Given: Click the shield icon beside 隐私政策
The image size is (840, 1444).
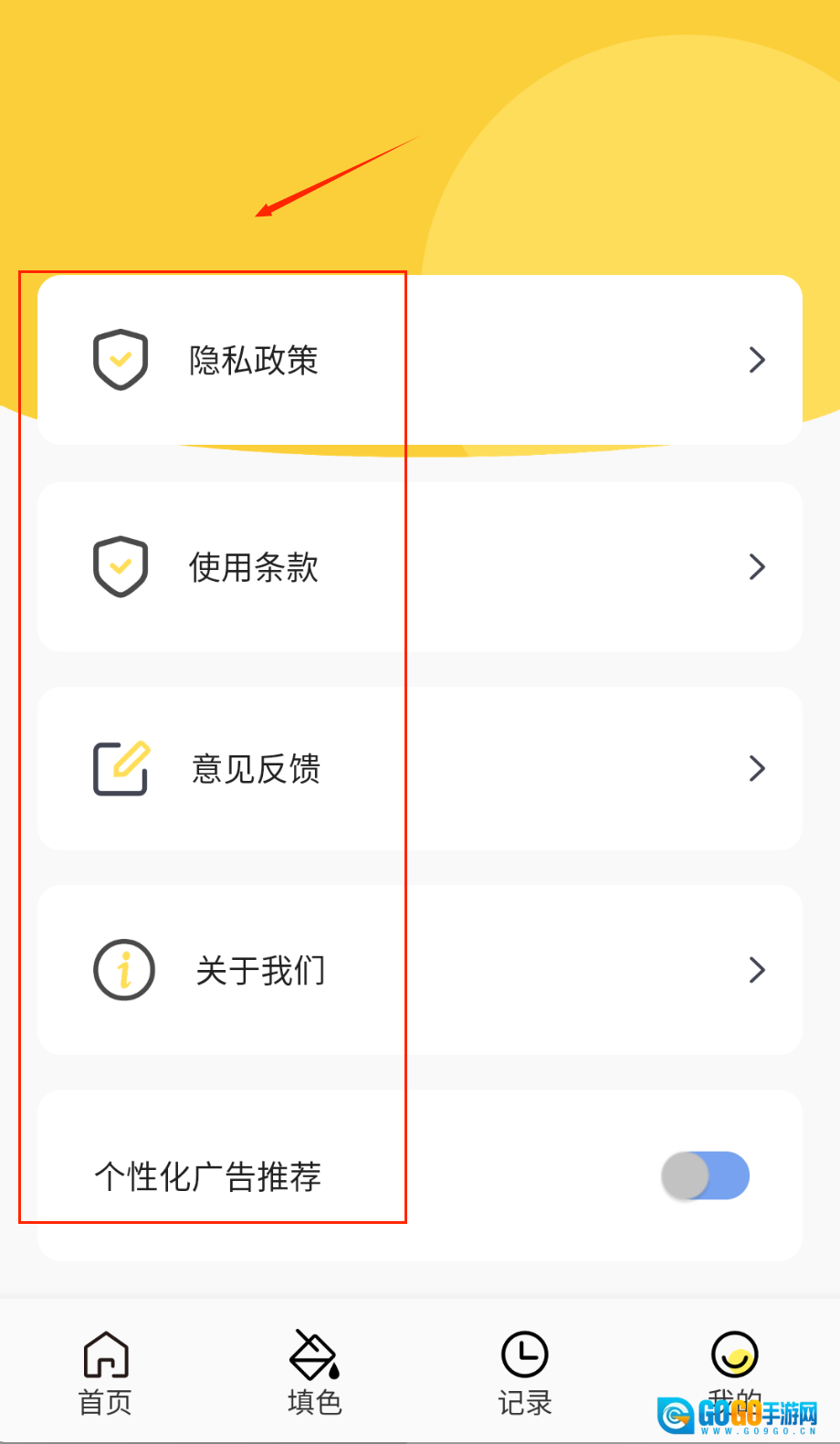Looking at the screenshot, I should coord(121,359).
